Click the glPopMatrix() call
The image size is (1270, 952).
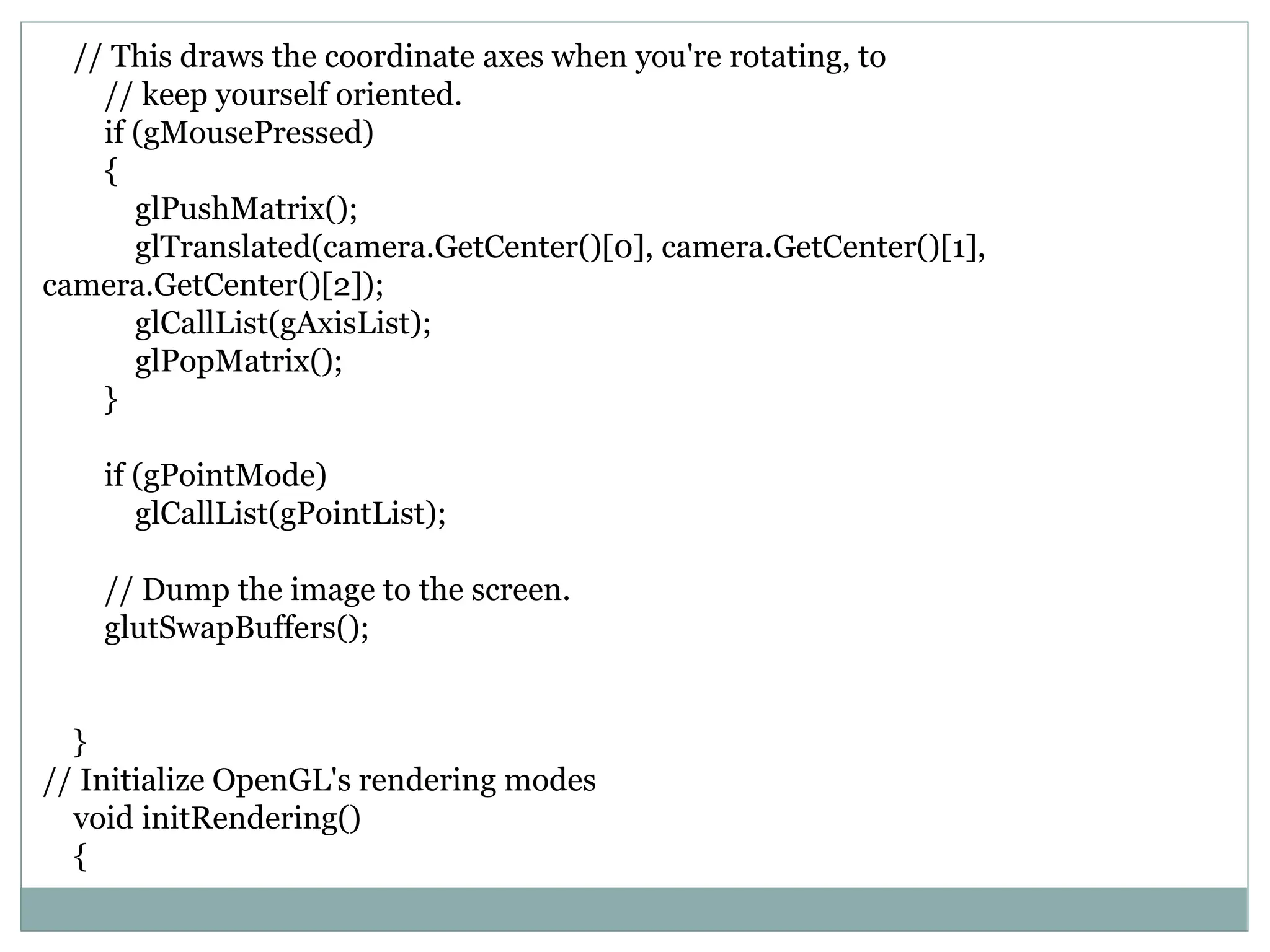(239, 361)
